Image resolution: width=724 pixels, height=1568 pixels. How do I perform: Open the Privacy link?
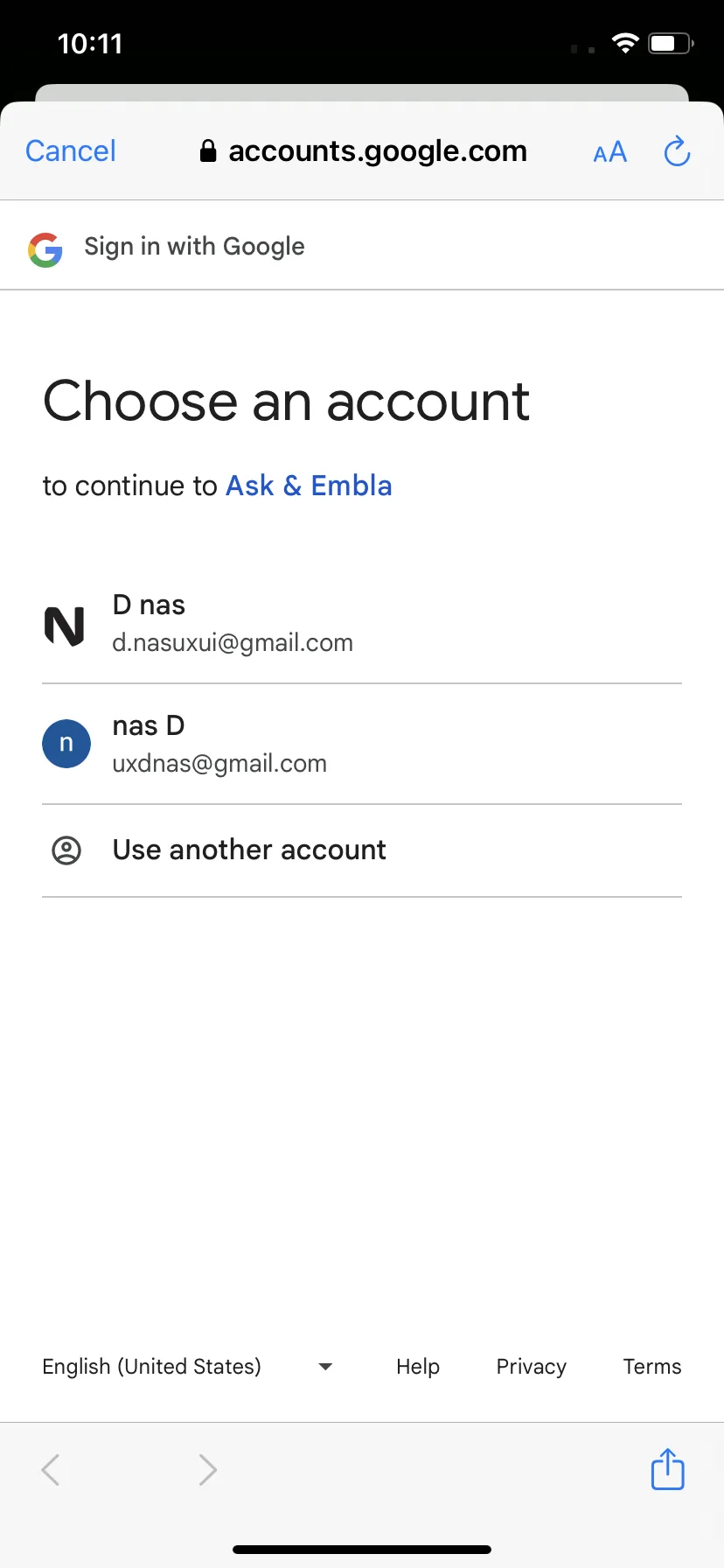(531, 1367)
